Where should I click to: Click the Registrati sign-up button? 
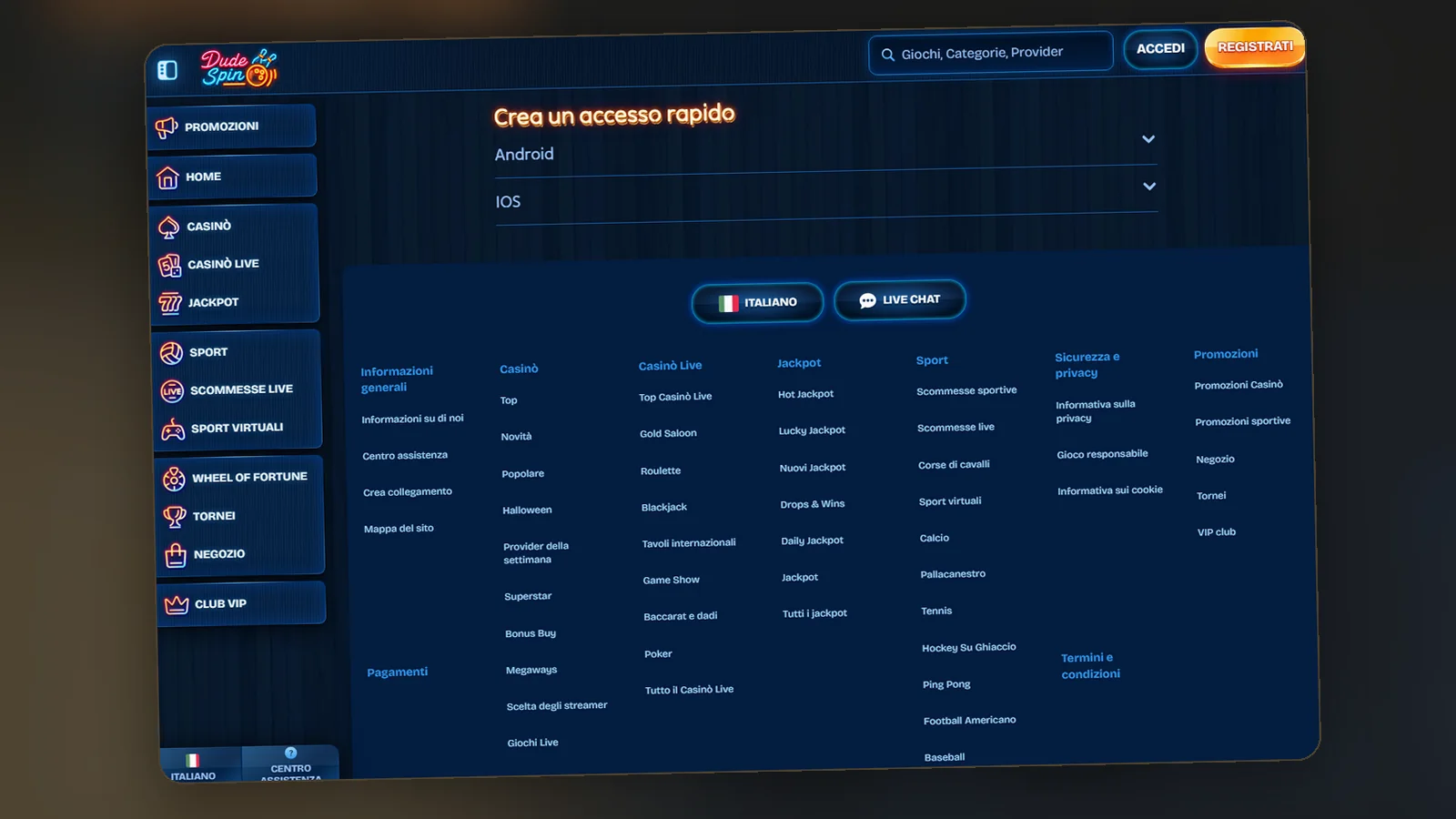tap(1255, 46)
